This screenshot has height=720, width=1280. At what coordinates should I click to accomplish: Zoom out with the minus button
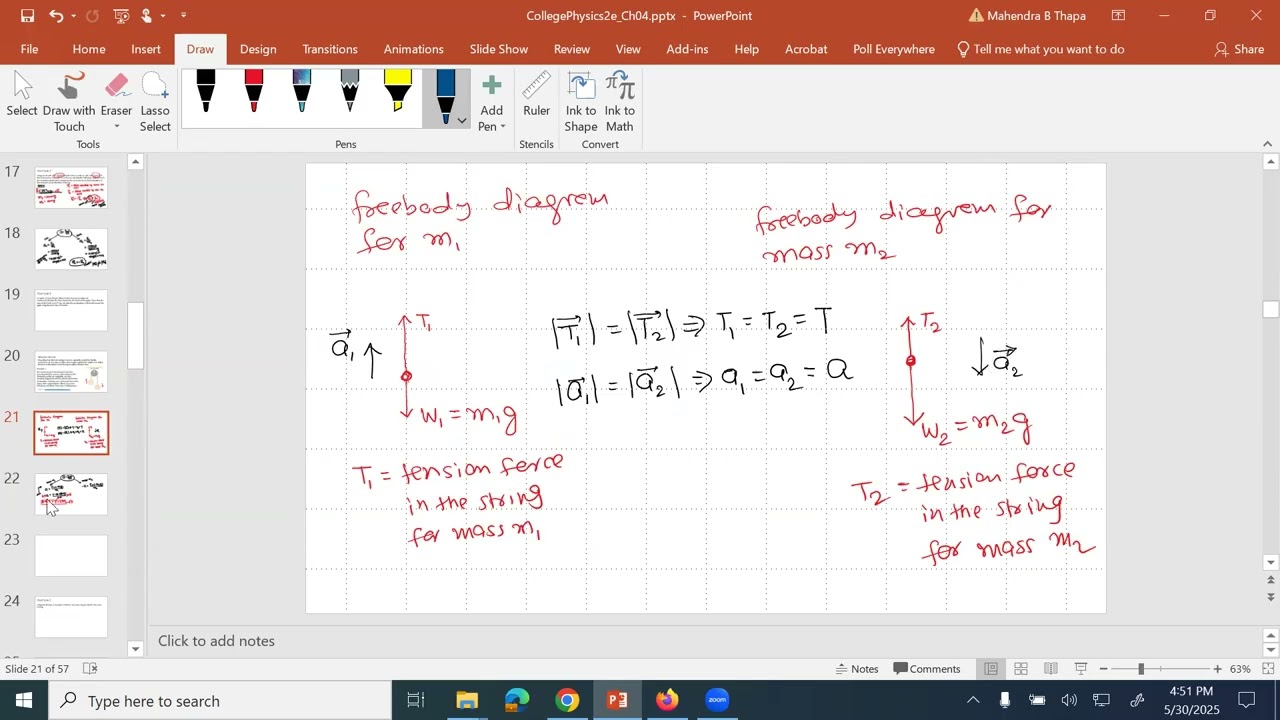tap(1104, 669)
